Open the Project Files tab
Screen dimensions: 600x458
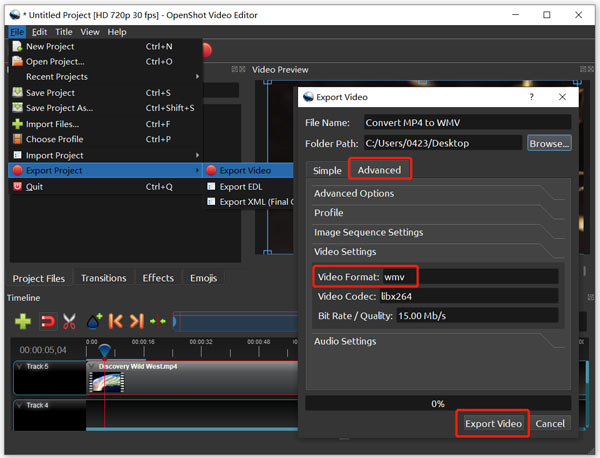coord(39,278)
